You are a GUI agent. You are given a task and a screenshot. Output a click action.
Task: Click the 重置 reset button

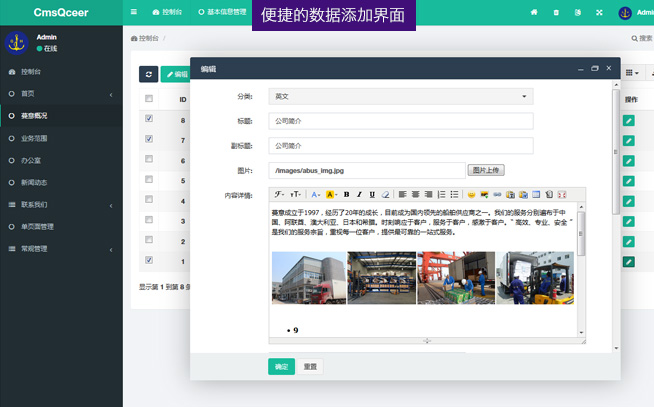coord(310,367)
